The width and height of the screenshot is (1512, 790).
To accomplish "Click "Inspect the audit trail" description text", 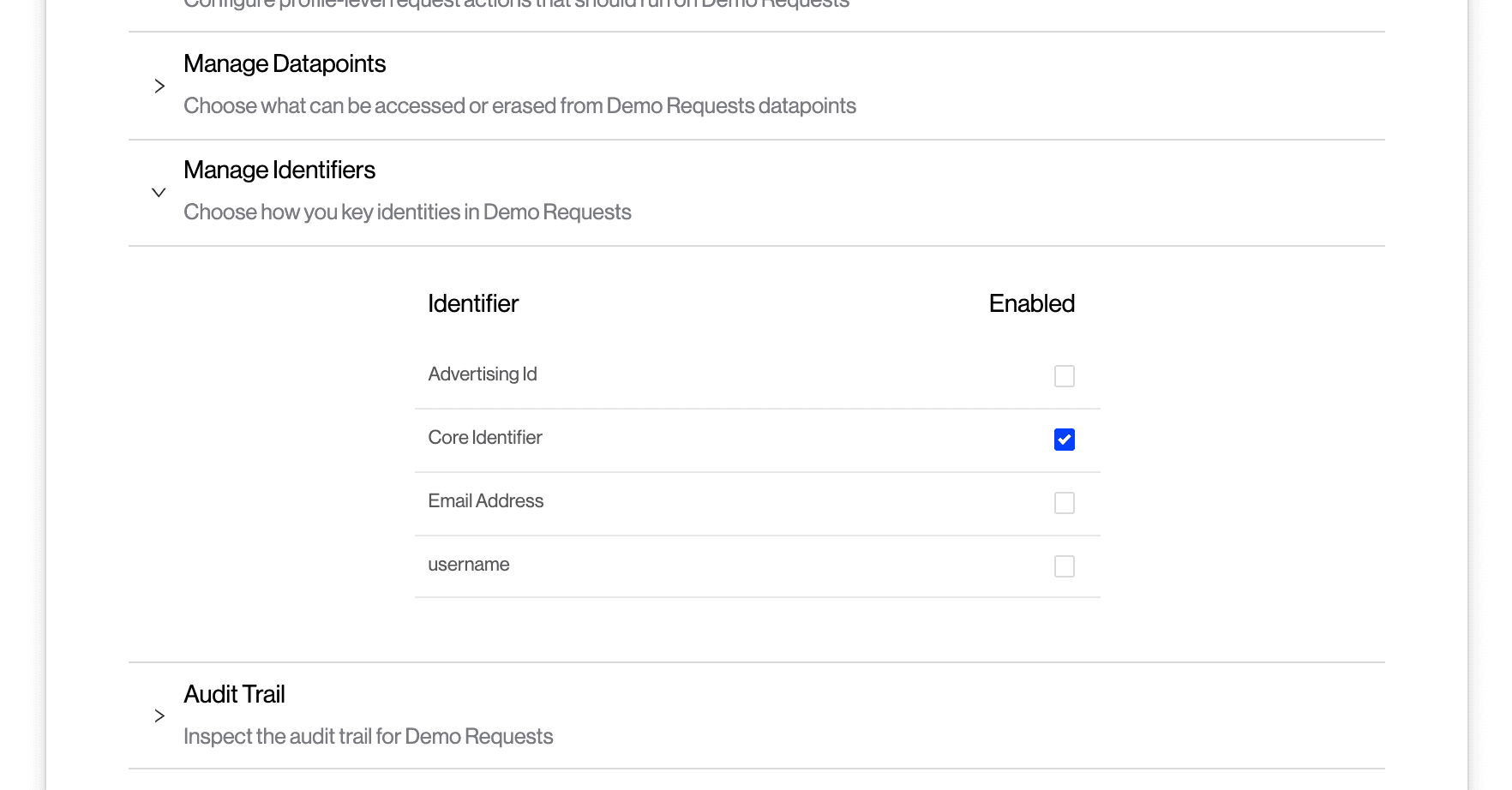I will [x=368, y=737].
